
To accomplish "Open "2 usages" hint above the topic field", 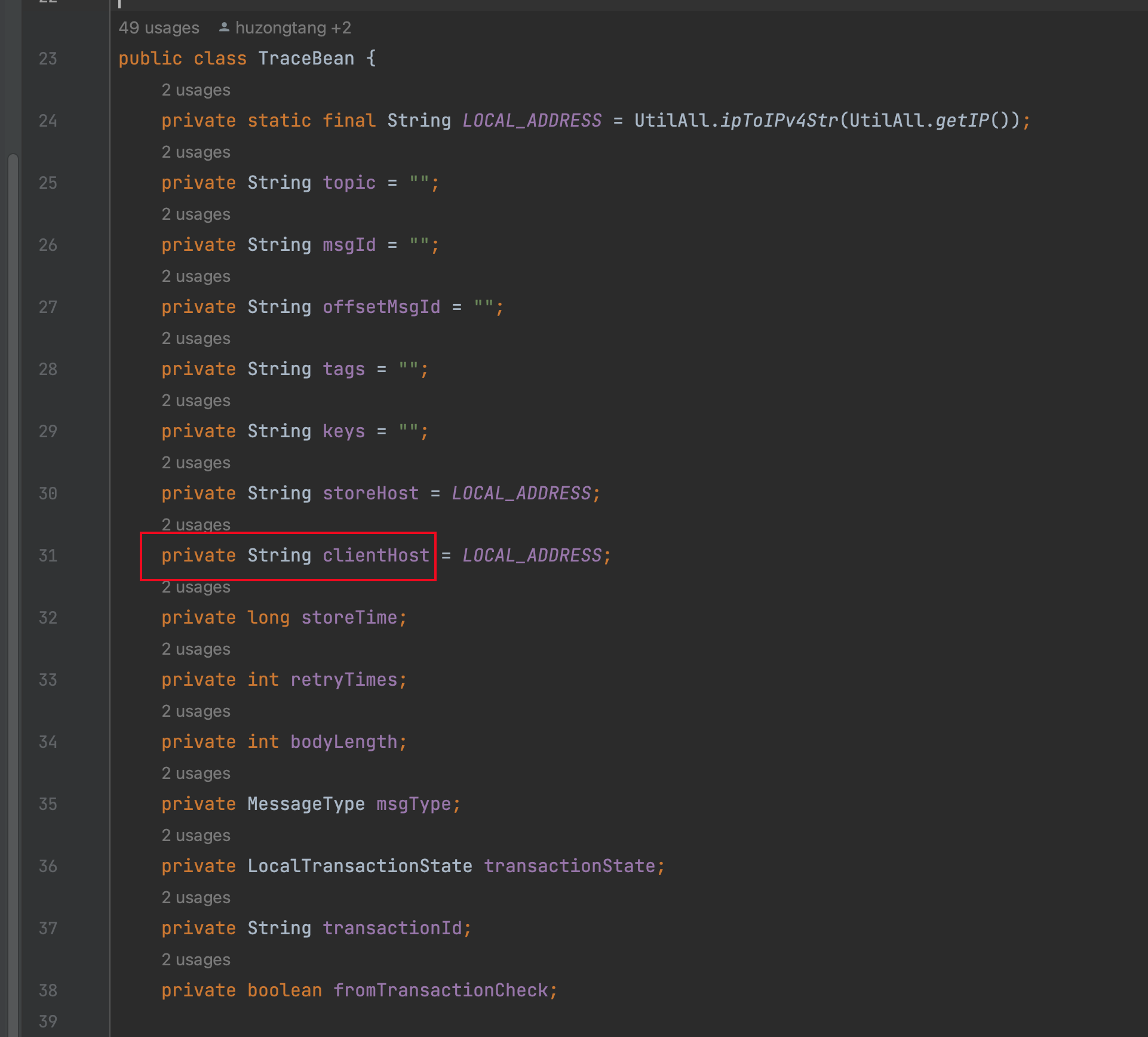I will pyautogui.click(x=195, y=152).
